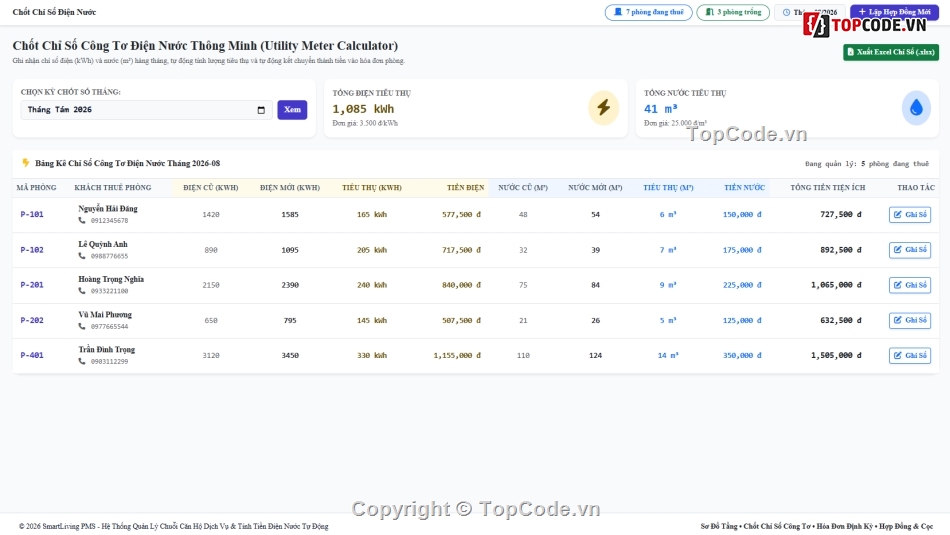Image resolution: width=950 pixels, height=535 pixels.
Task: Click the water drop icon
Action: click(x=916, y=108)
